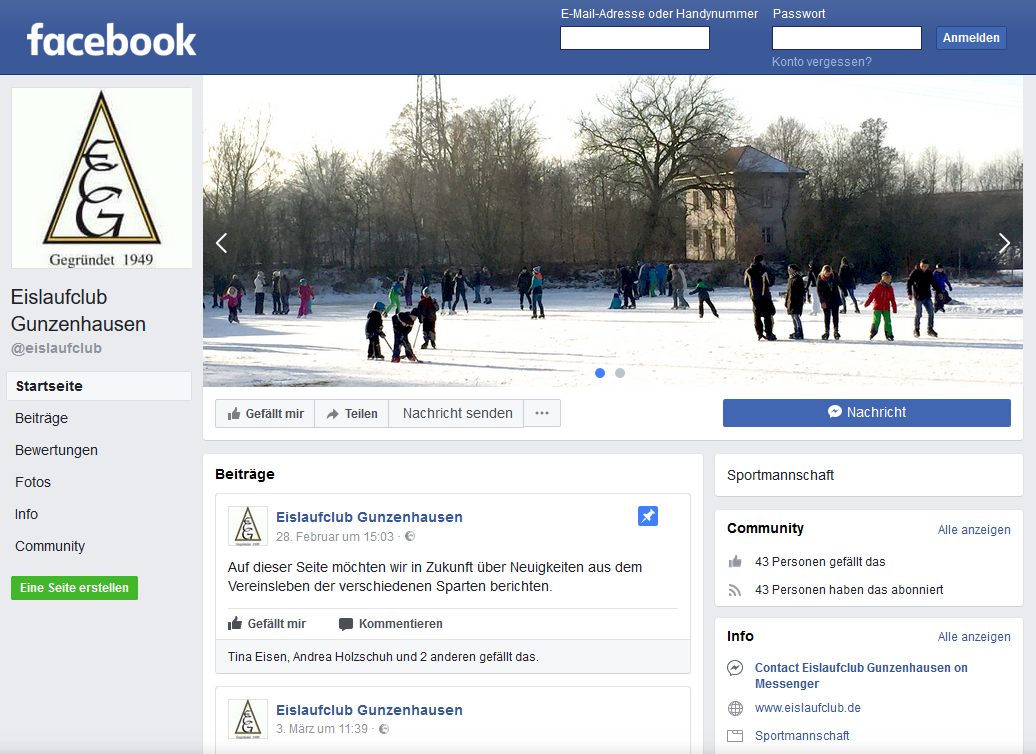This screenshot has height=754, width=1036.
Task: Click the @eislaufclub username
Action: pyautogui.click(x=56, y=348)
